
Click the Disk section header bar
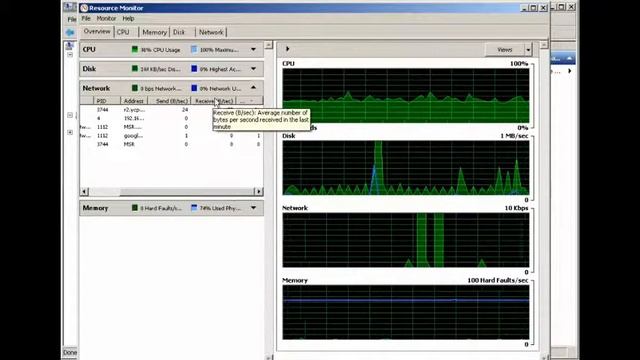pyautogui.click(x=171, y=69)
